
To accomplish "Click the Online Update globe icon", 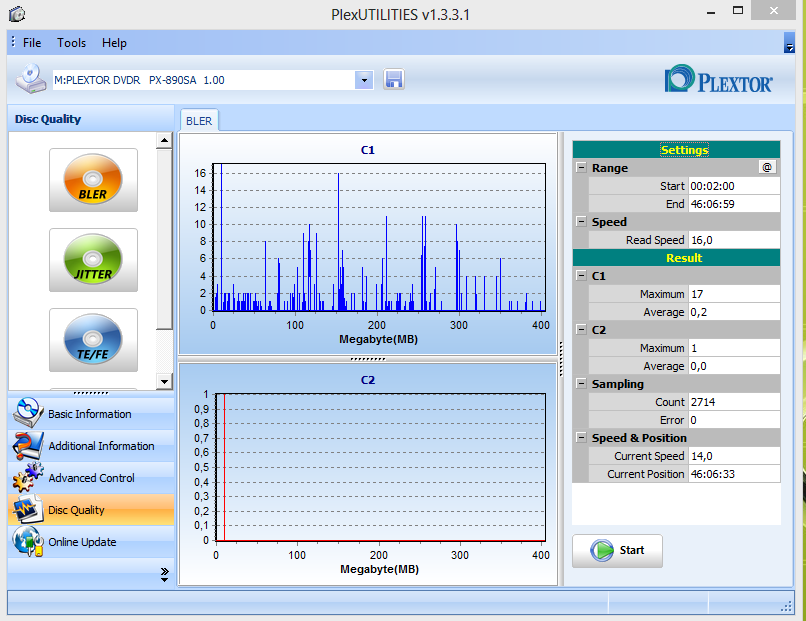I will (x=28, y=541).
